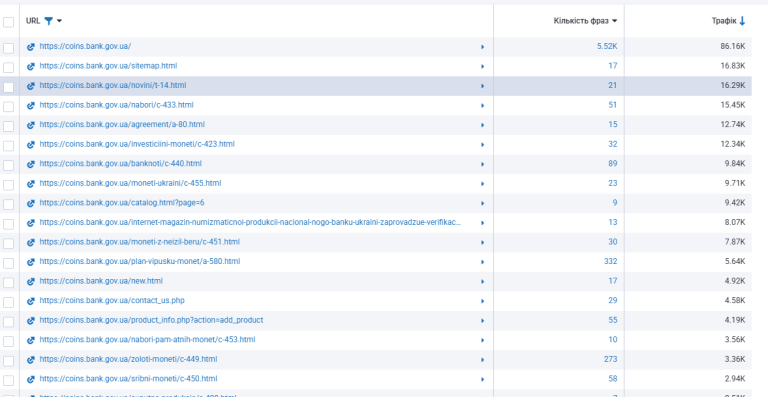Open external link icon for banknoti/c-440.html
Image resolution: width=768 pixels, height=397 pixels.
pyautogui.click(x=31, y=164)
